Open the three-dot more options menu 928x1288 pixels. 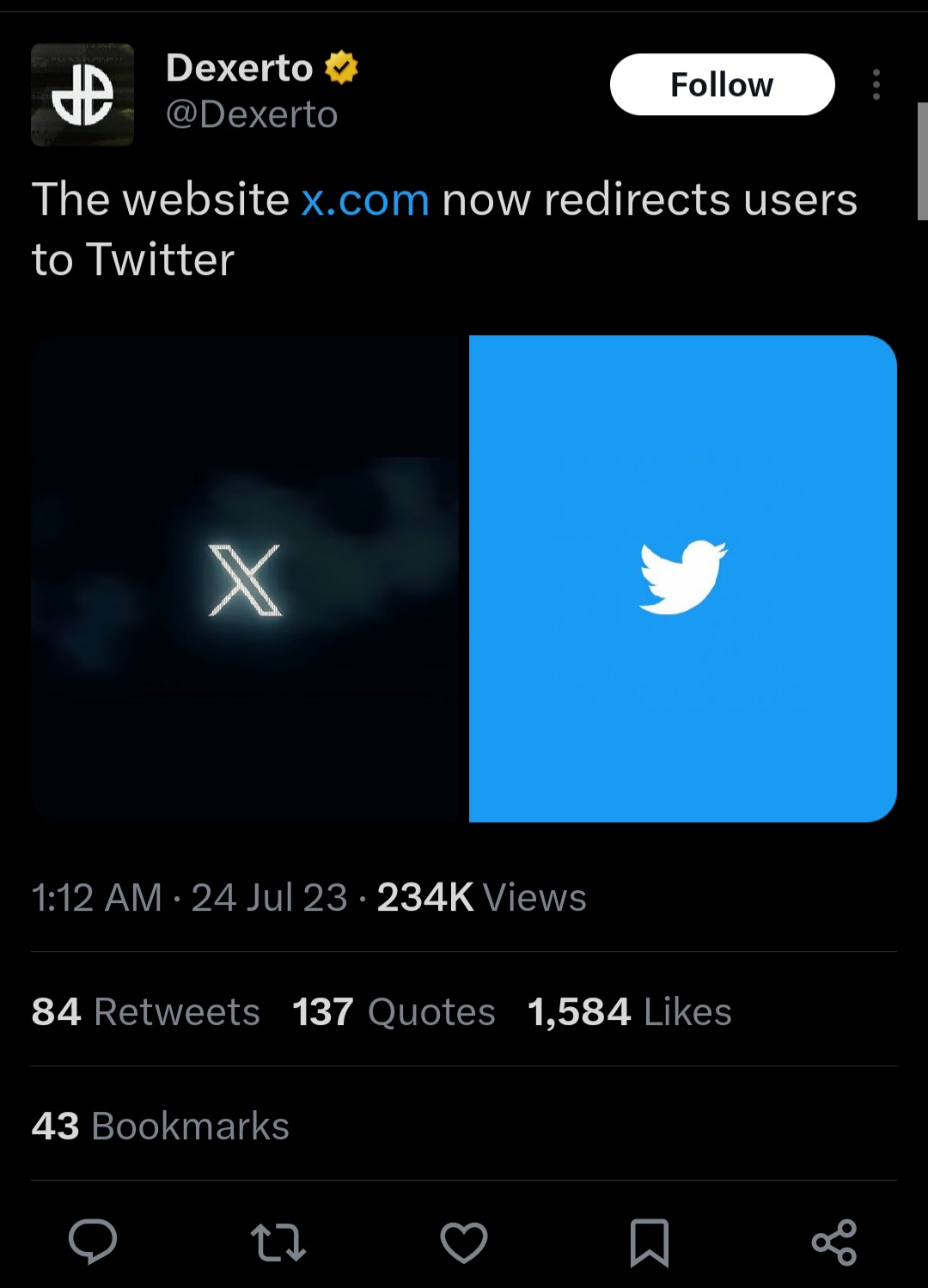pyautogui.click(x=876, y=85)
